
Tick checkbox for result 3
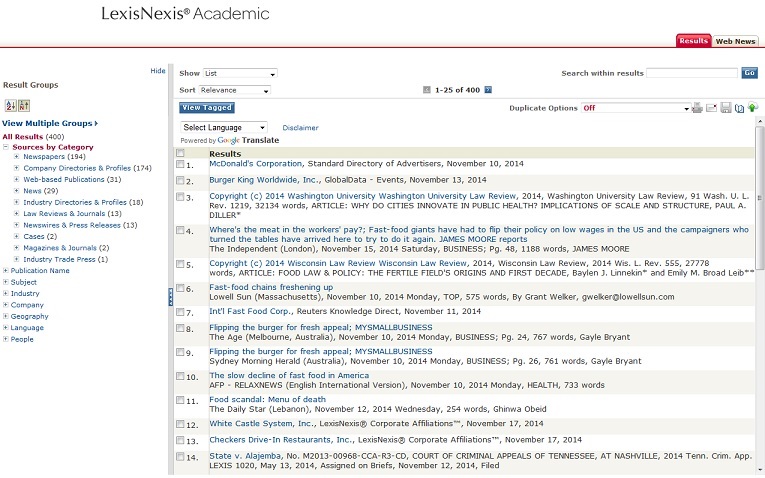(x=180, y=197)
